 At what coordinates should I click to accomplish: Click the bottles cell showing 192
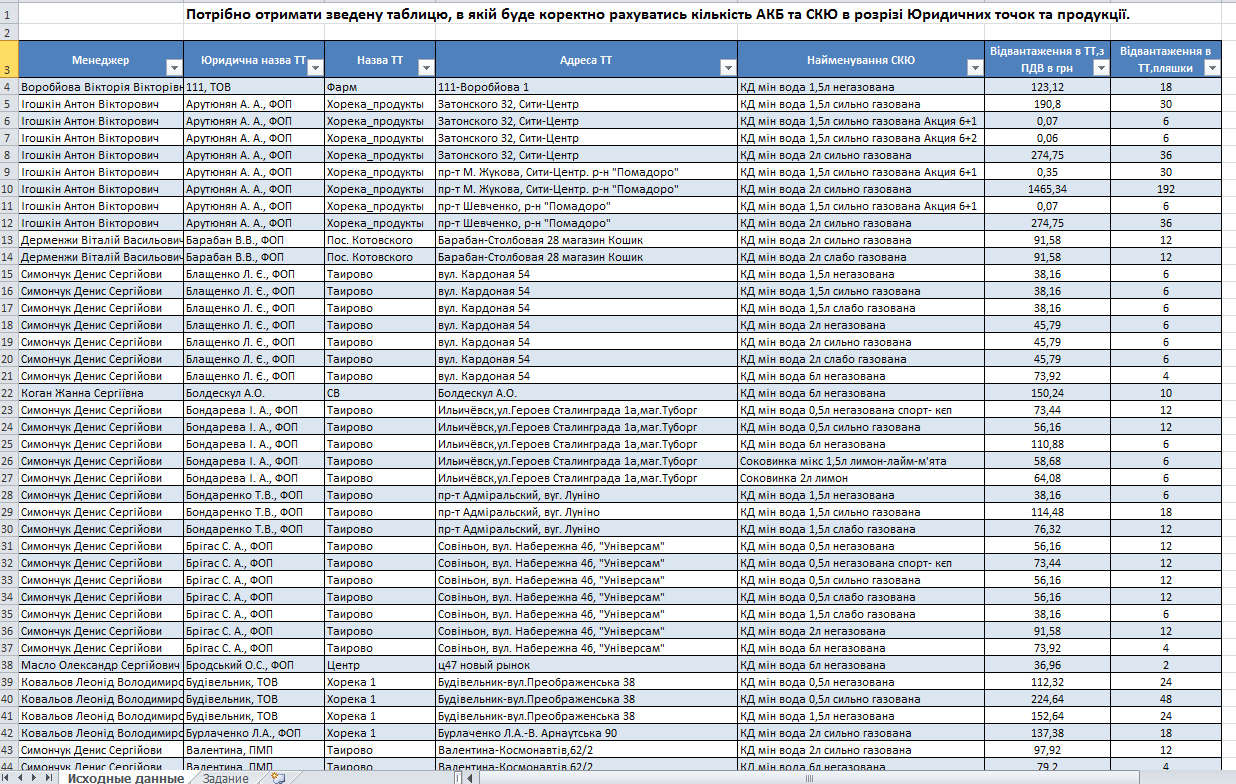1166,189
